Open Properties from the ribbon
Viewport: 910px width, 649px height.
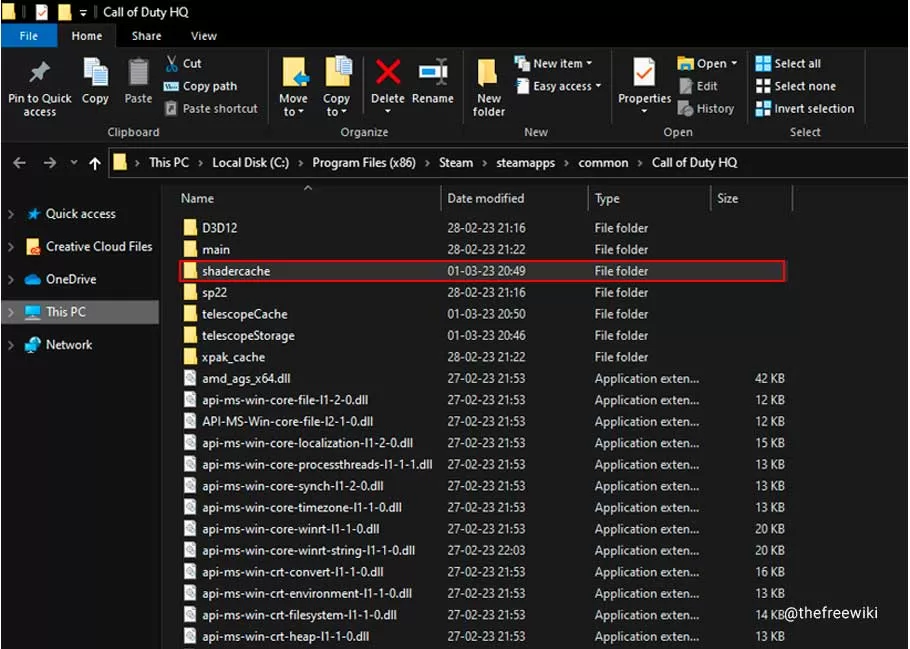tap(644, 85)
